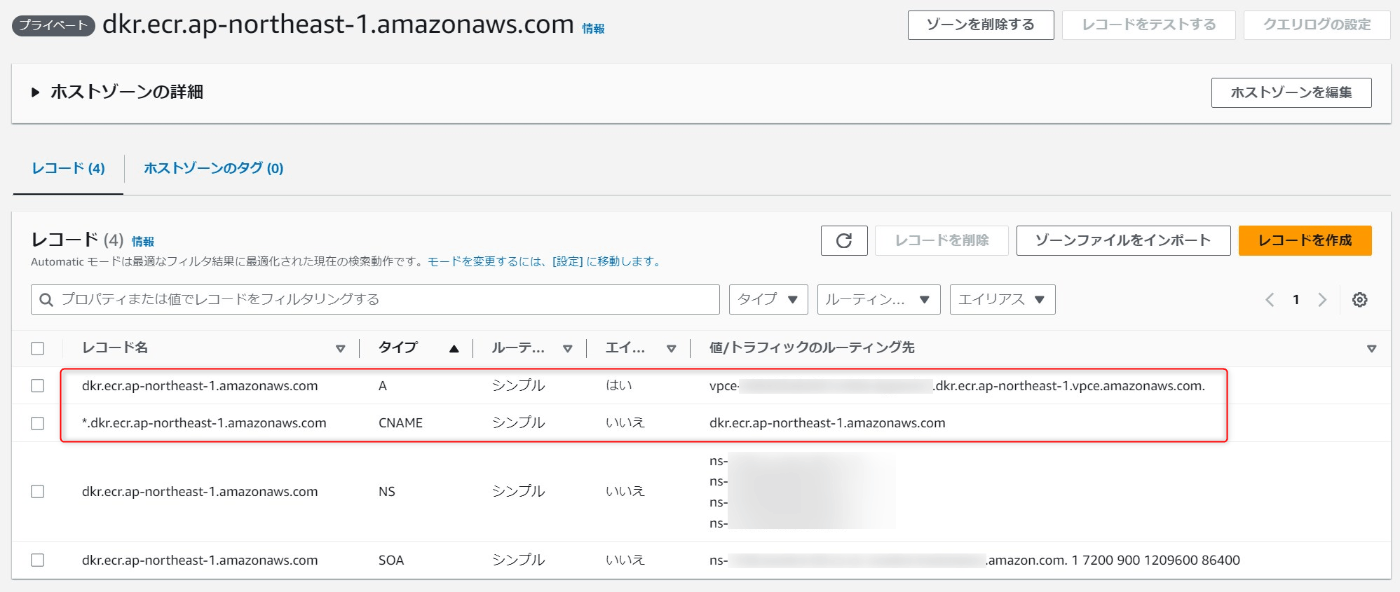Image resolution: width=1400 pixels, height=592 pixels.
Task: Click search magnifier icon in filter box
Action: coord(46,300)
